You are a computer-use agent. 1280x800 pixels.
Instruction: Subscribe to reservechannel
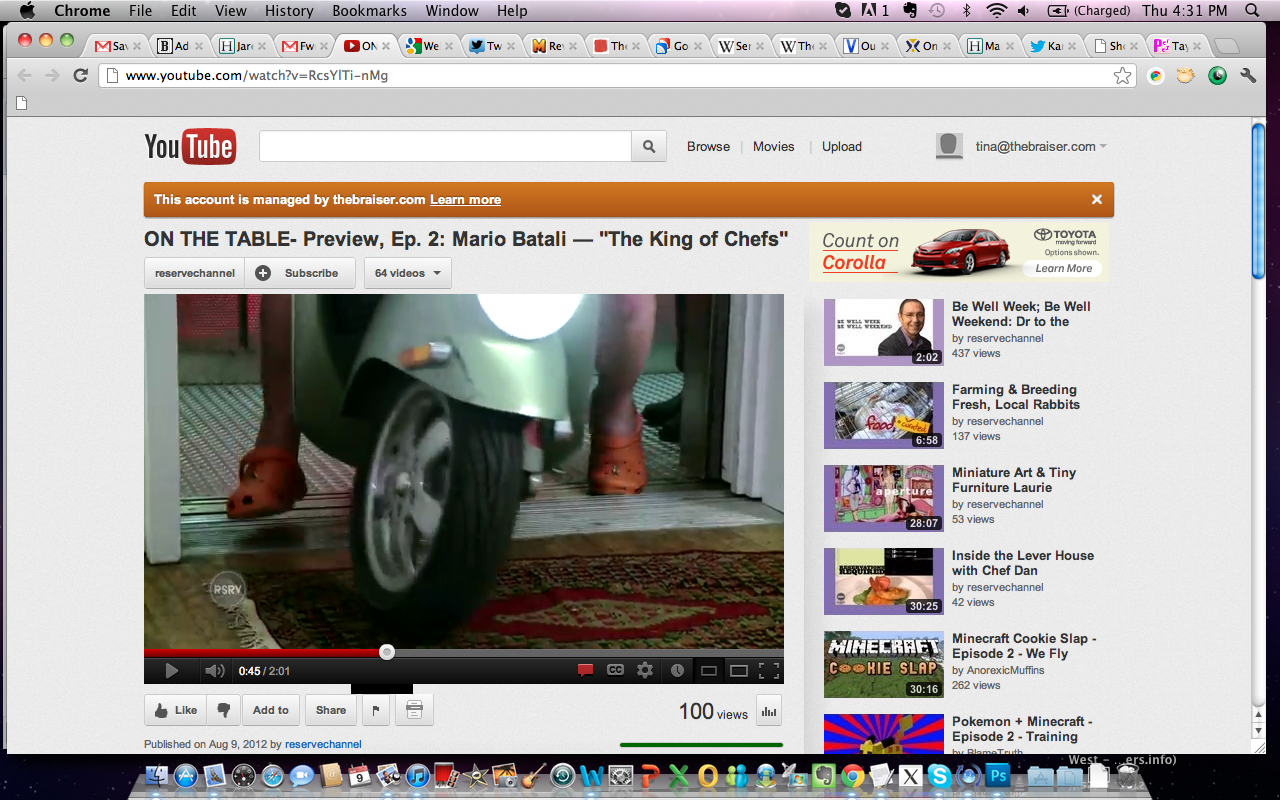[x=300, y=273]
